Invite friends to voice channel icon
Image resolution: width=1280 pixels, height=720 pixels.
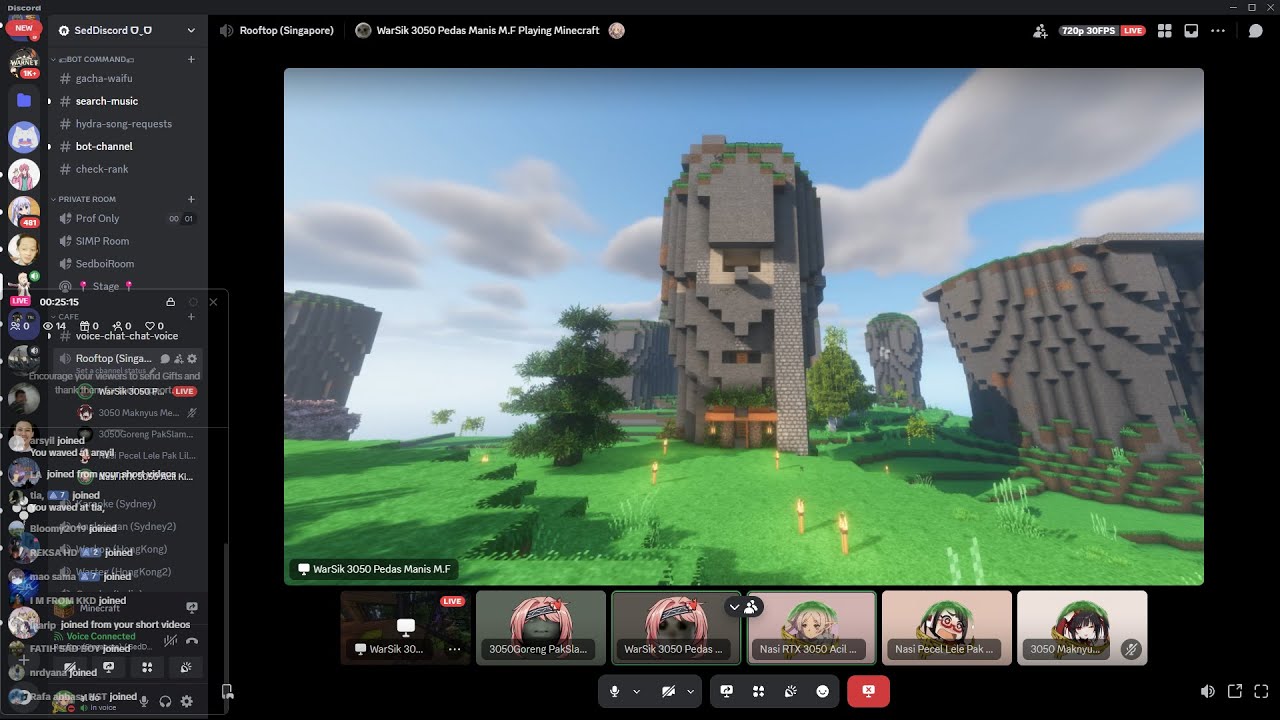(1041, 31)
